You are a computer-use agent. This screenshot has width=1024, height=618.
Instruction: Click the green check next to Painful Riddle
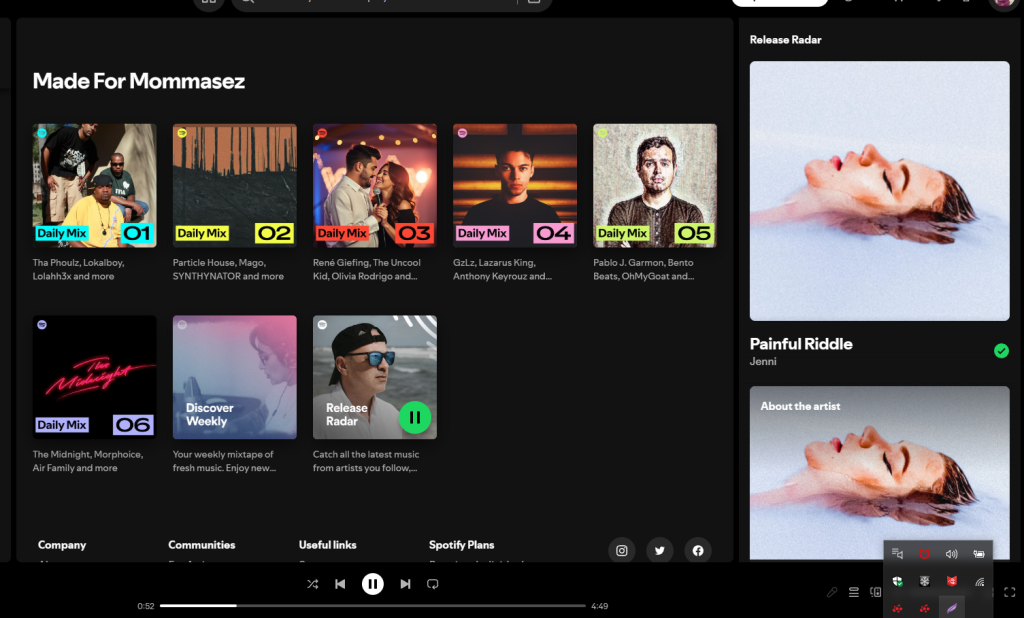coord(1001,351)
